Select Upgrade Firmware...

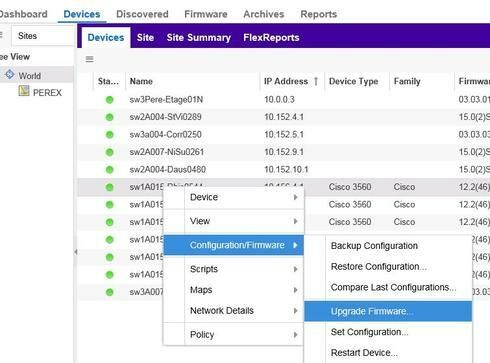point(388,311)
